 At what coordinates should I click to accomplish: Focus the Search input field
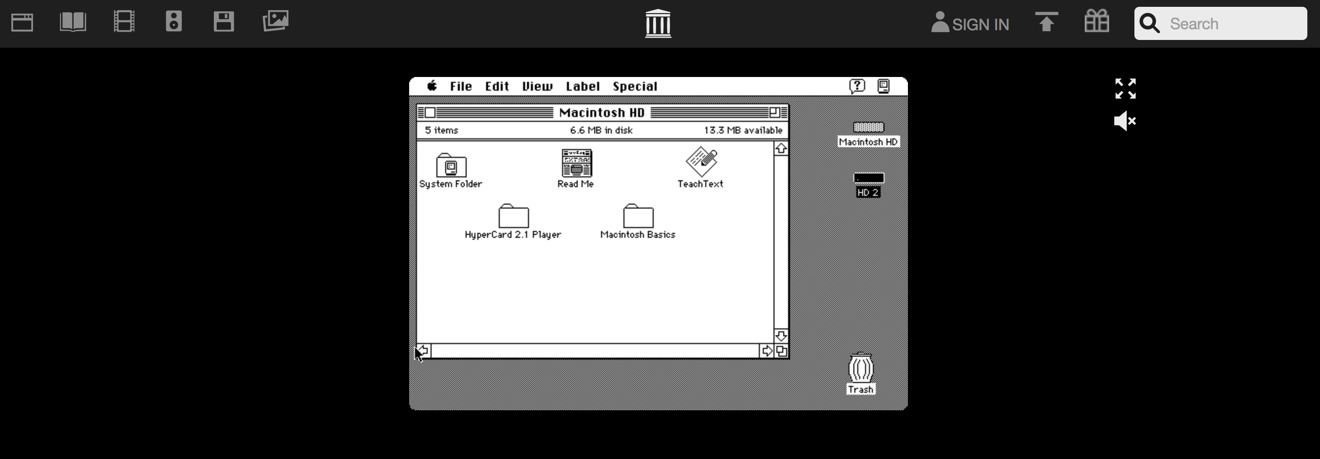(x=1221, y=23)
